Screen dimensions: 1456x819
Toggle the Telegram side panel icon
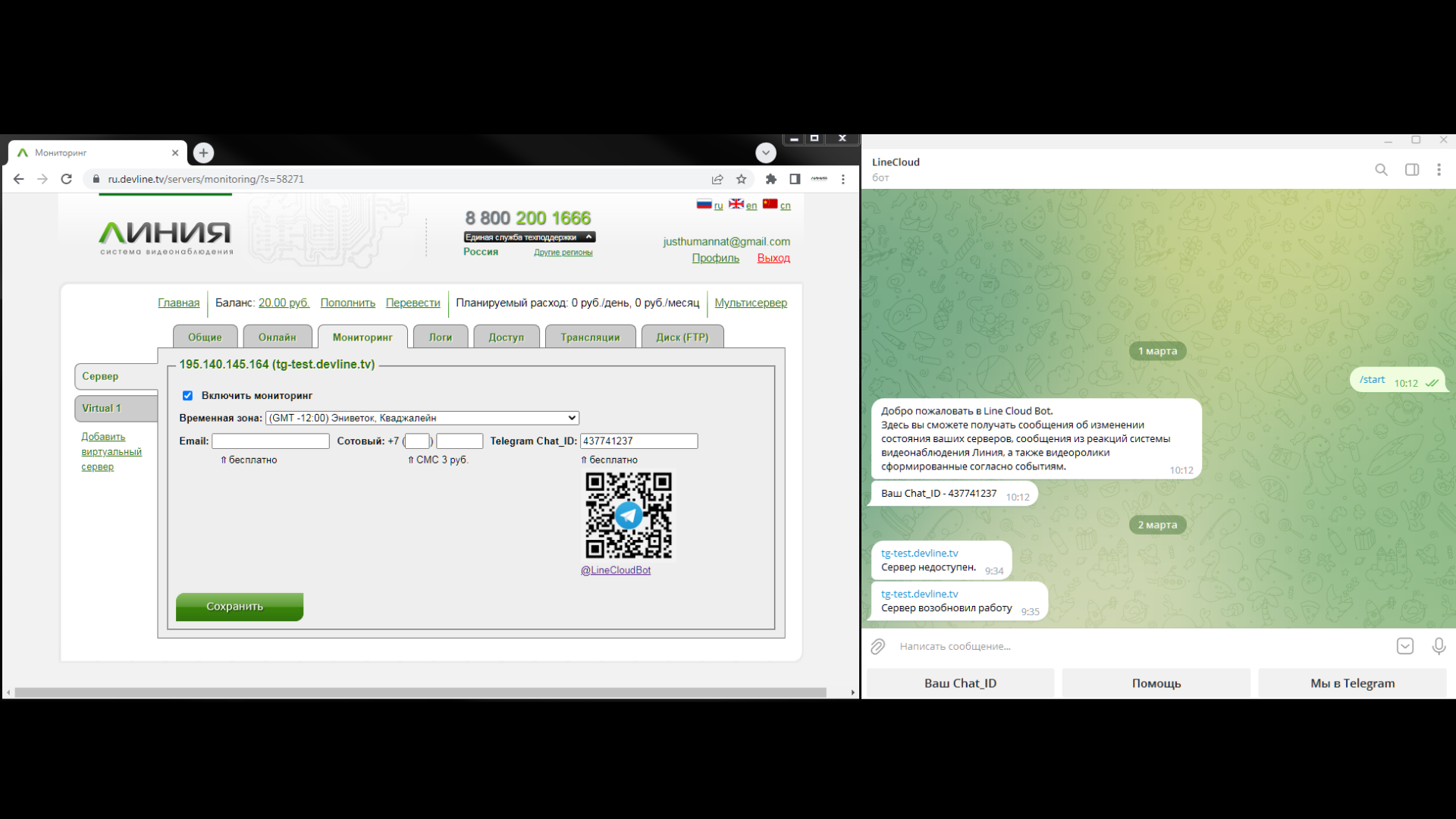(x=1411, y=170)
